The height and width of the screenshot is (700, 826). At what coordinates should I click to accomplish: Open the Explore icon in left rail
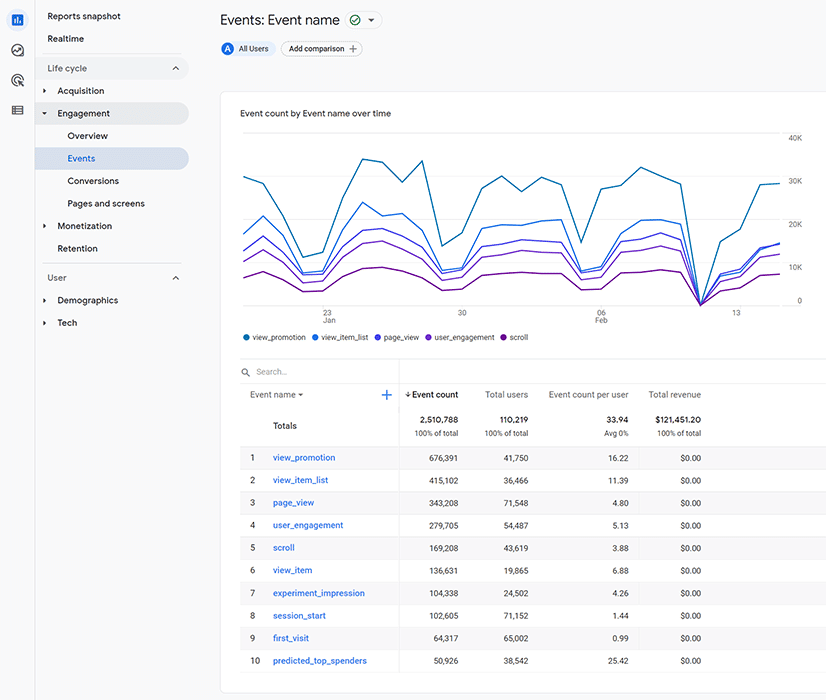tap(17, 50)
